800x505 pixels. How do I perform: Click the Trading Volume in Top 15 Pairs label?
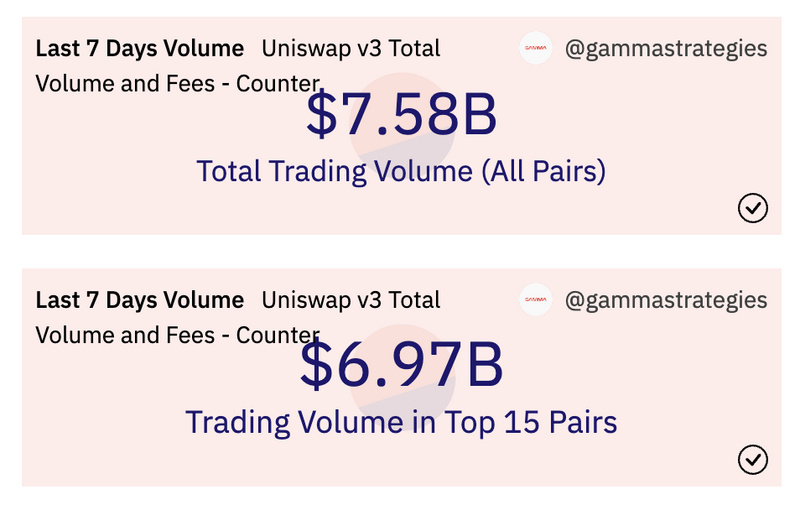pyautogui.click(x=401, y=422)
